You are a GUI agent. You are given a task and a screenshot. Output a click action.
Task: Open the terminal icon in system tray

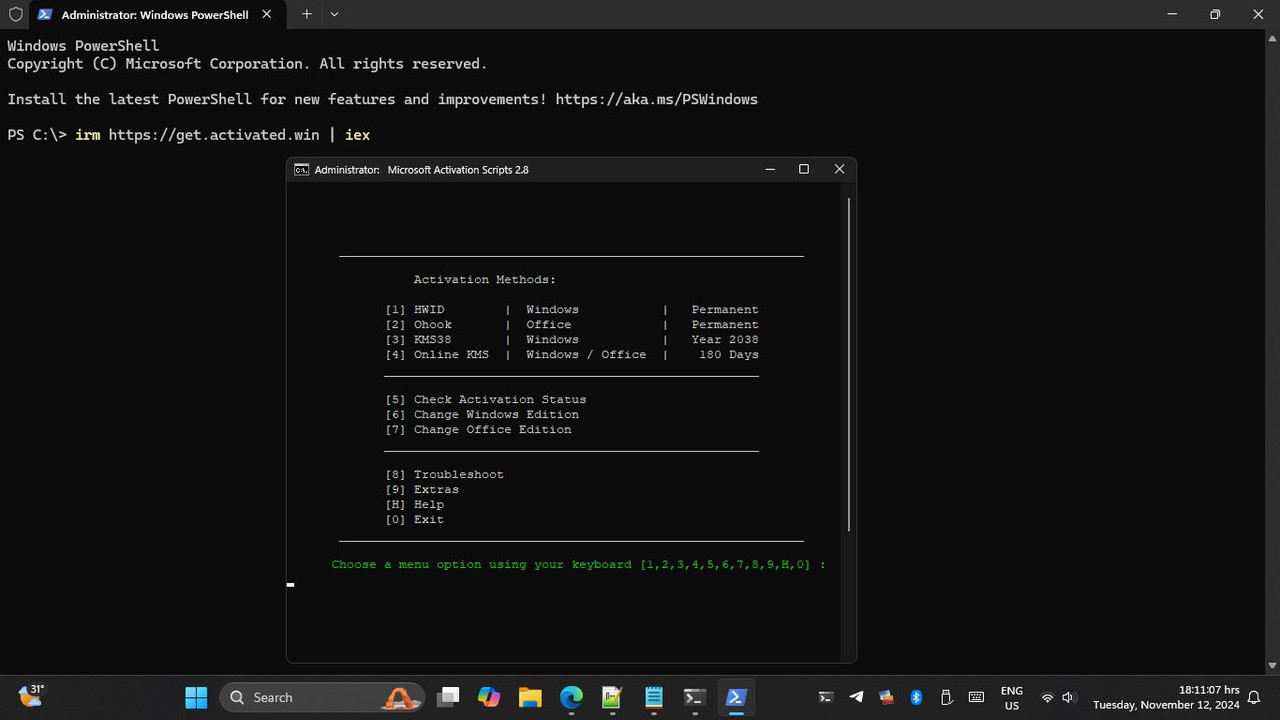(826, 697)
